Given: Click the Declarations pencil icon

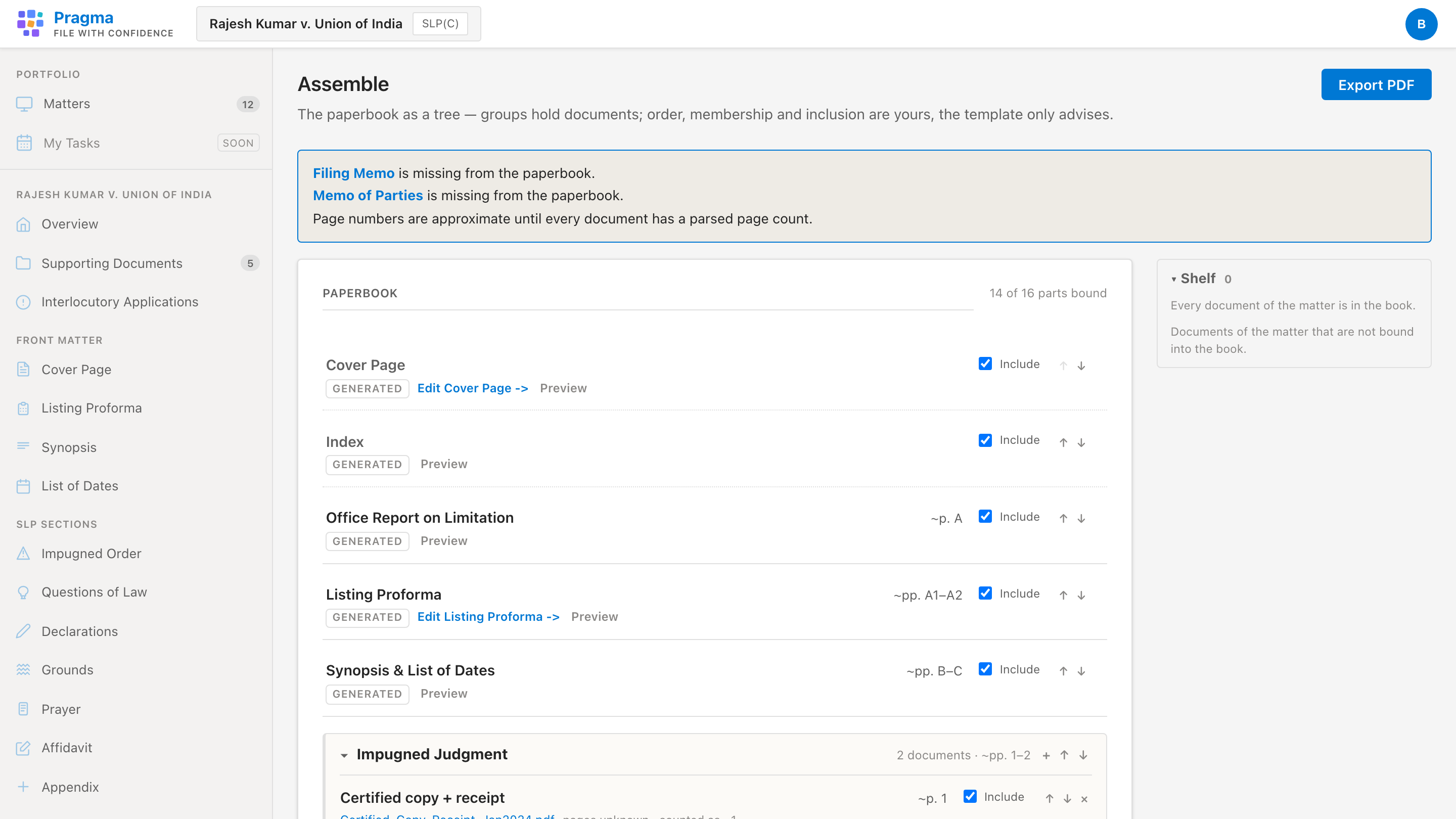Looking at the screenshot, I should (x=23, y=631).
